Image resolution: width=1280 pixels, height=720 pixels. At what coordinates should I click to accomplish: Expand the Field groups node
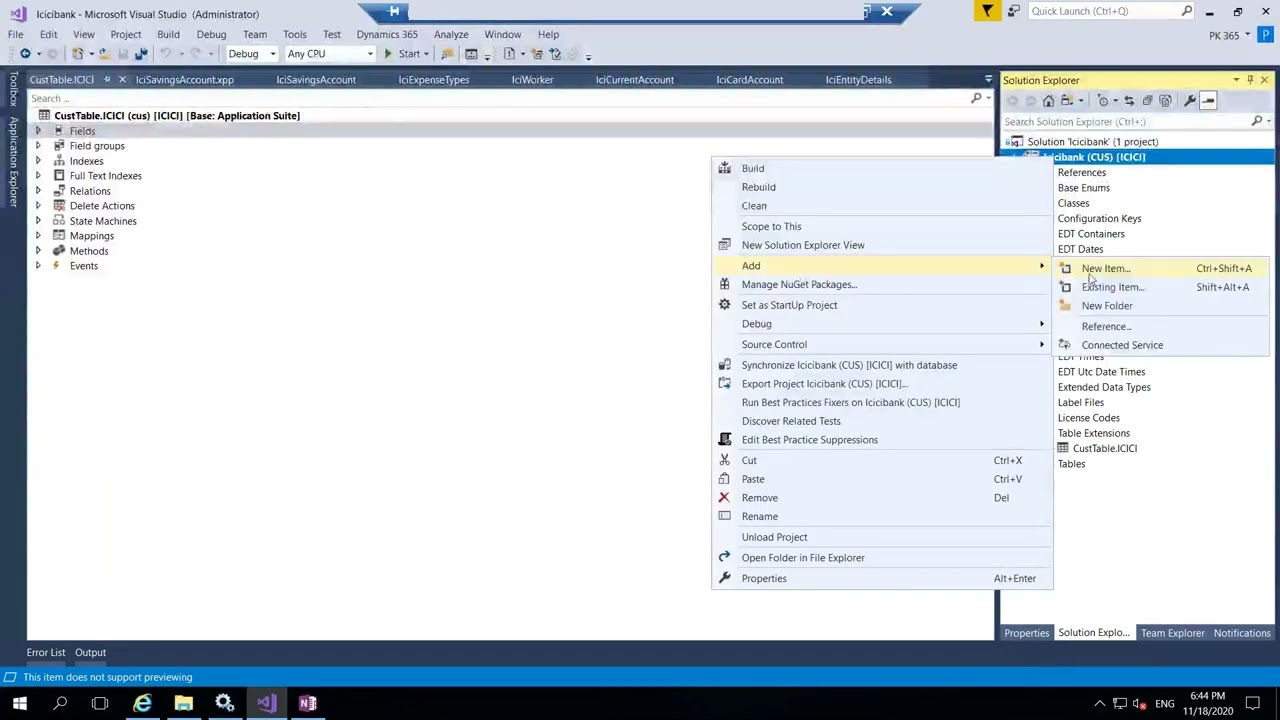(38, 146)
